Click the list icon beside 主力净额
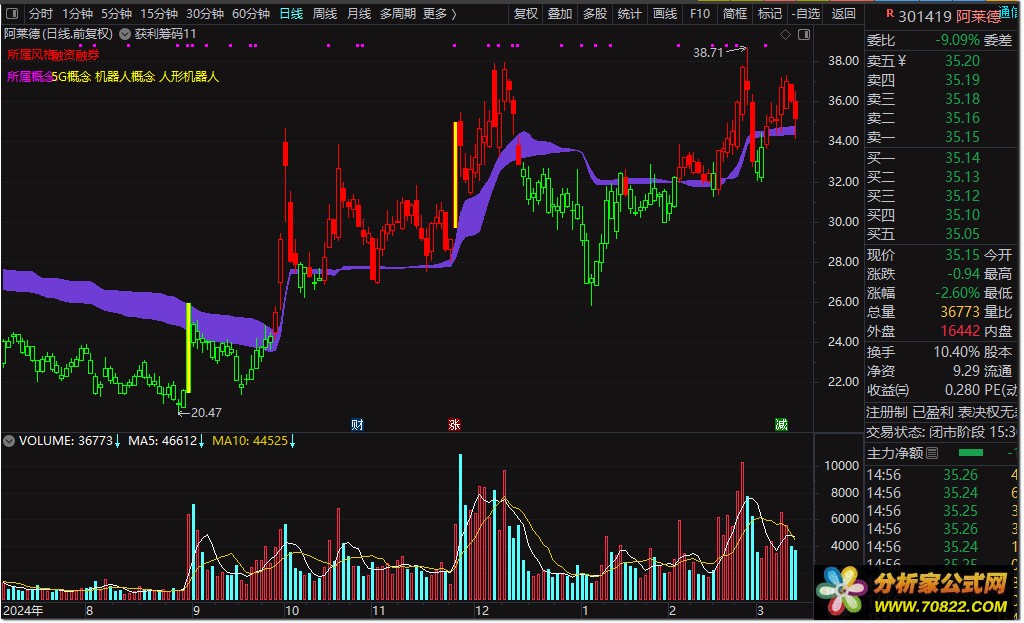 click(932, 453)
